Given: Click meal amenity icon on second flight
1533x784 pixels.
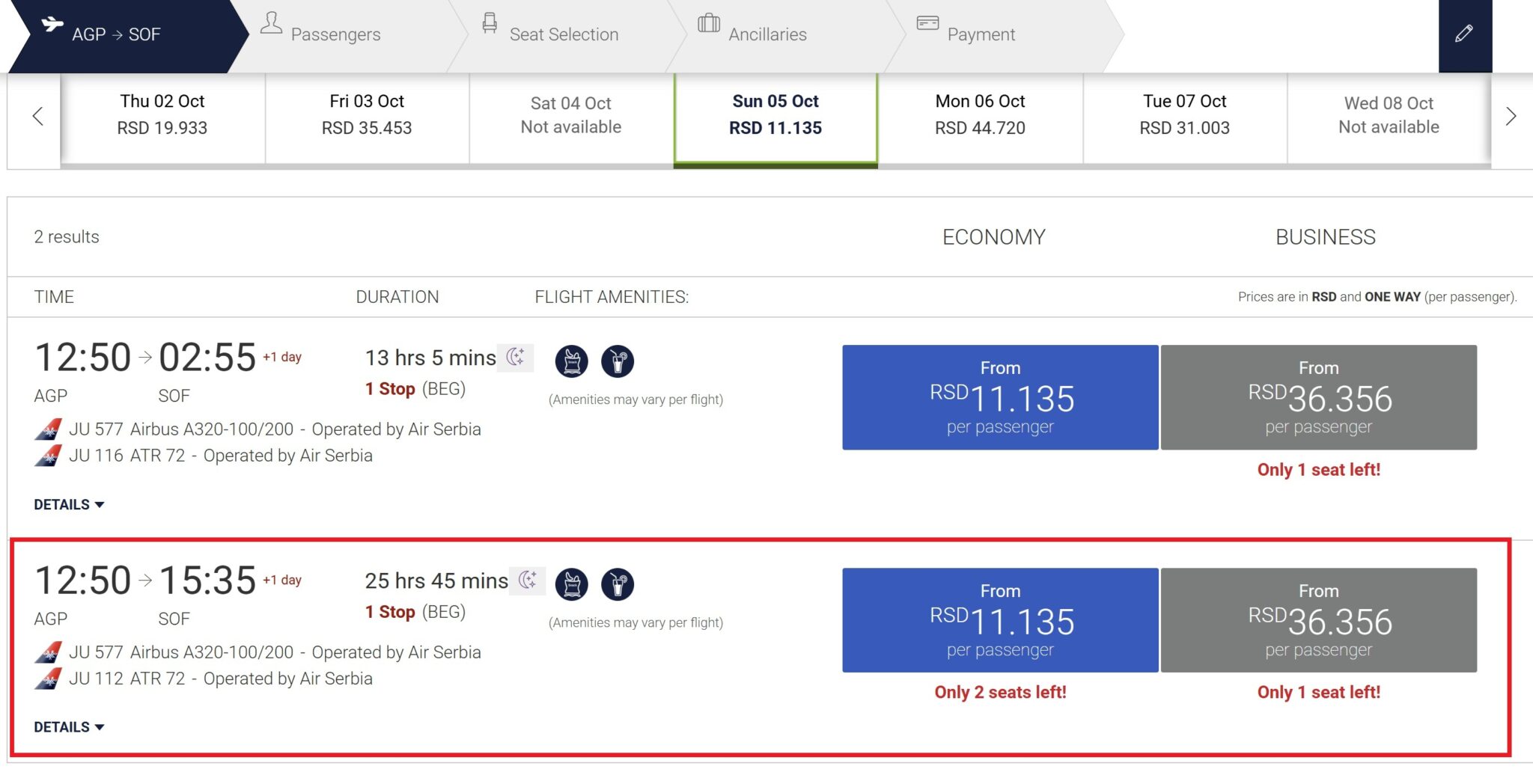Looking at the screenshot, I should pos(572,584).
